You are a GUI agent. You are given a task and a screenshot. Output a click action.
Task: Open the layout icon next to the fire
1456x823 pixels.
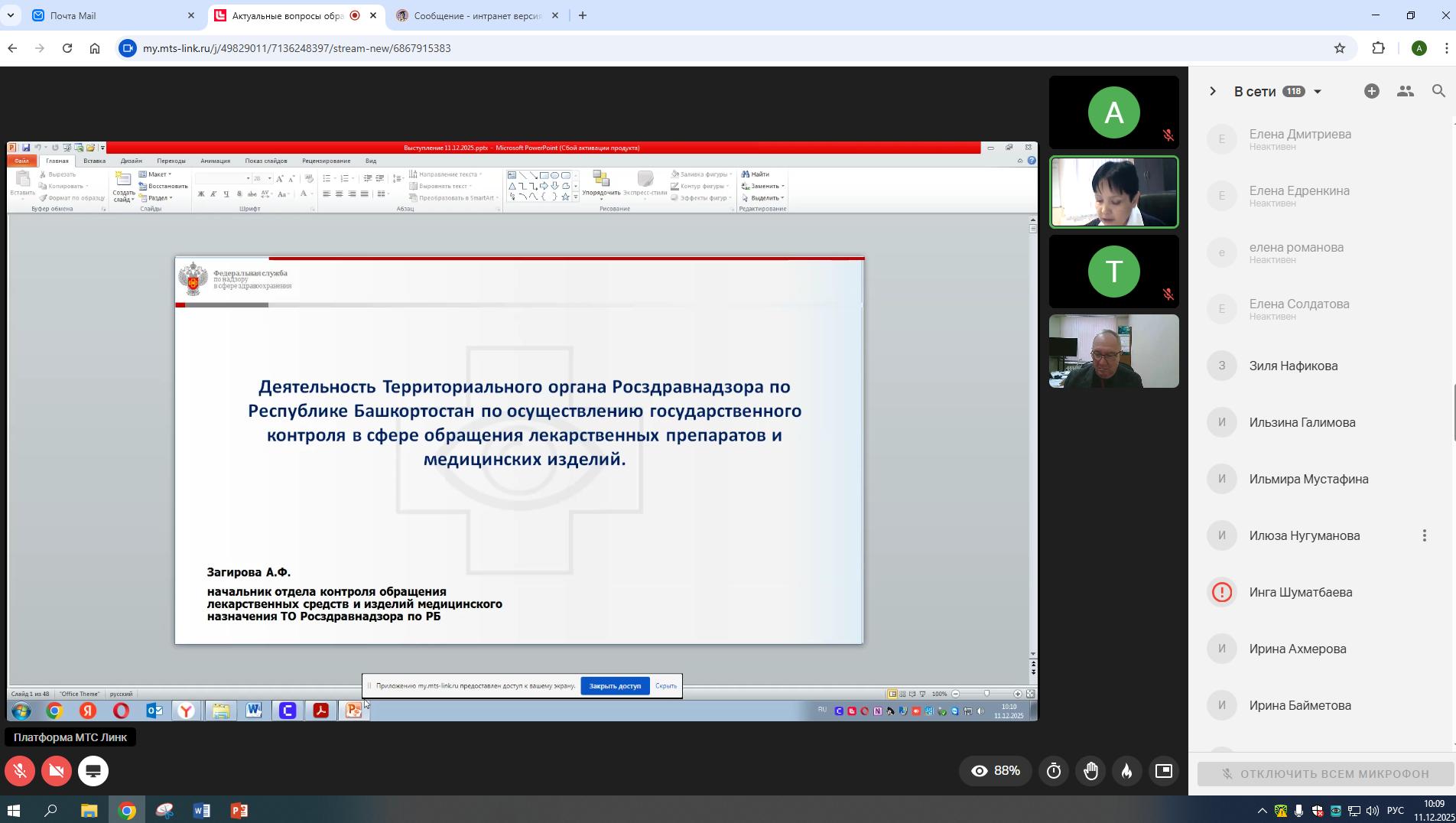[1163, 771]
